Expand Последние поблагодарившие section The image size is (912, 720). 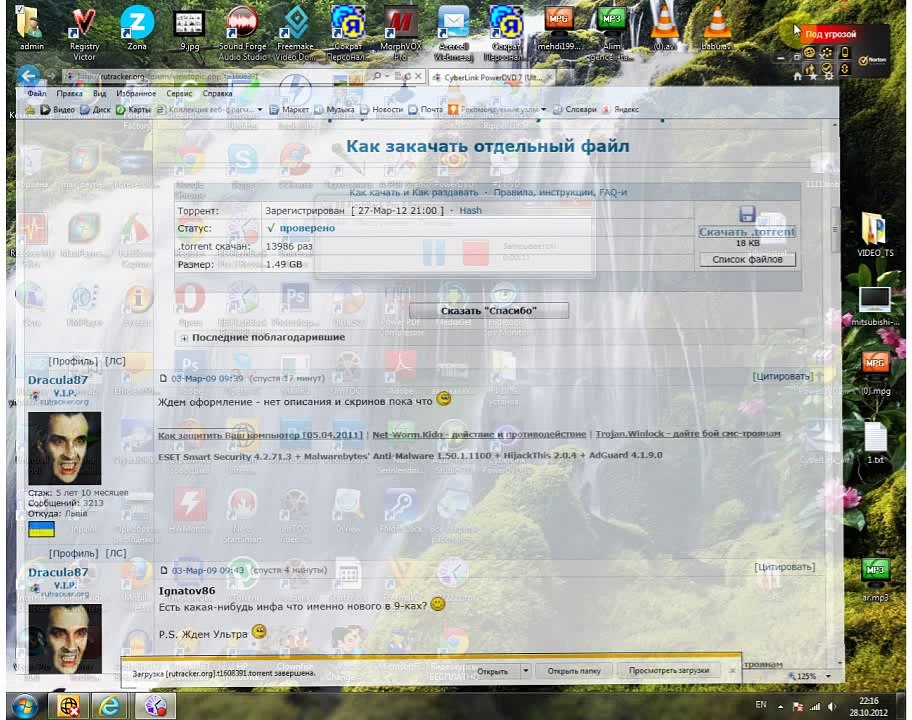(x=184, y=338)
